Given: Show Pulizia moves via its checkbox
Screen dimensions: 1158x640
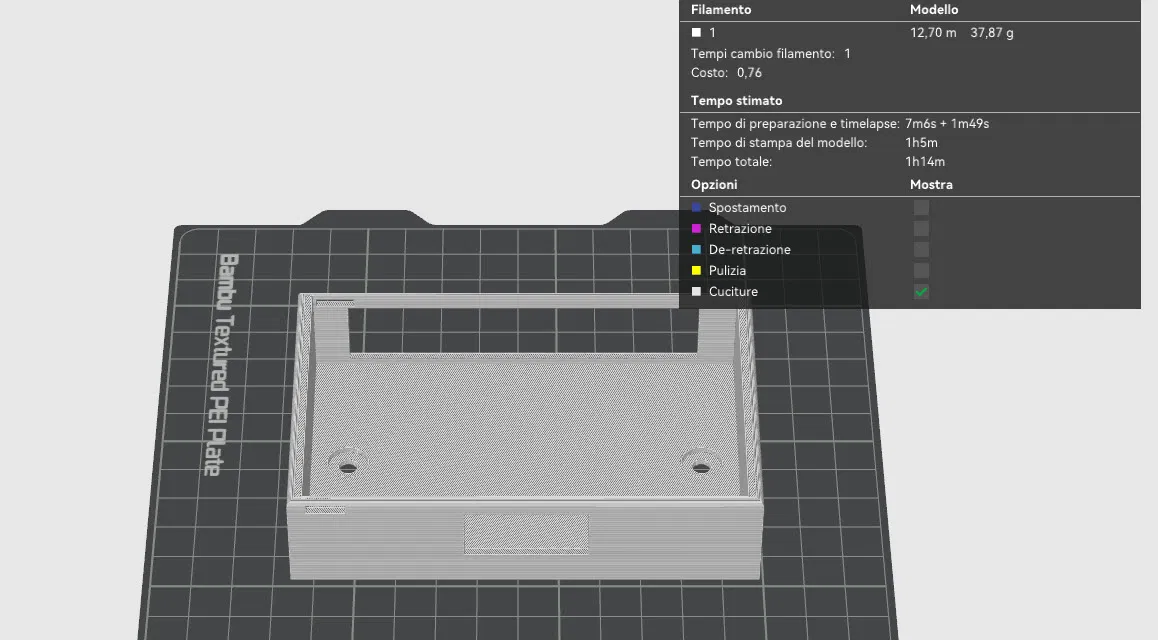Looking at the screenshot, I should (921, 270).
